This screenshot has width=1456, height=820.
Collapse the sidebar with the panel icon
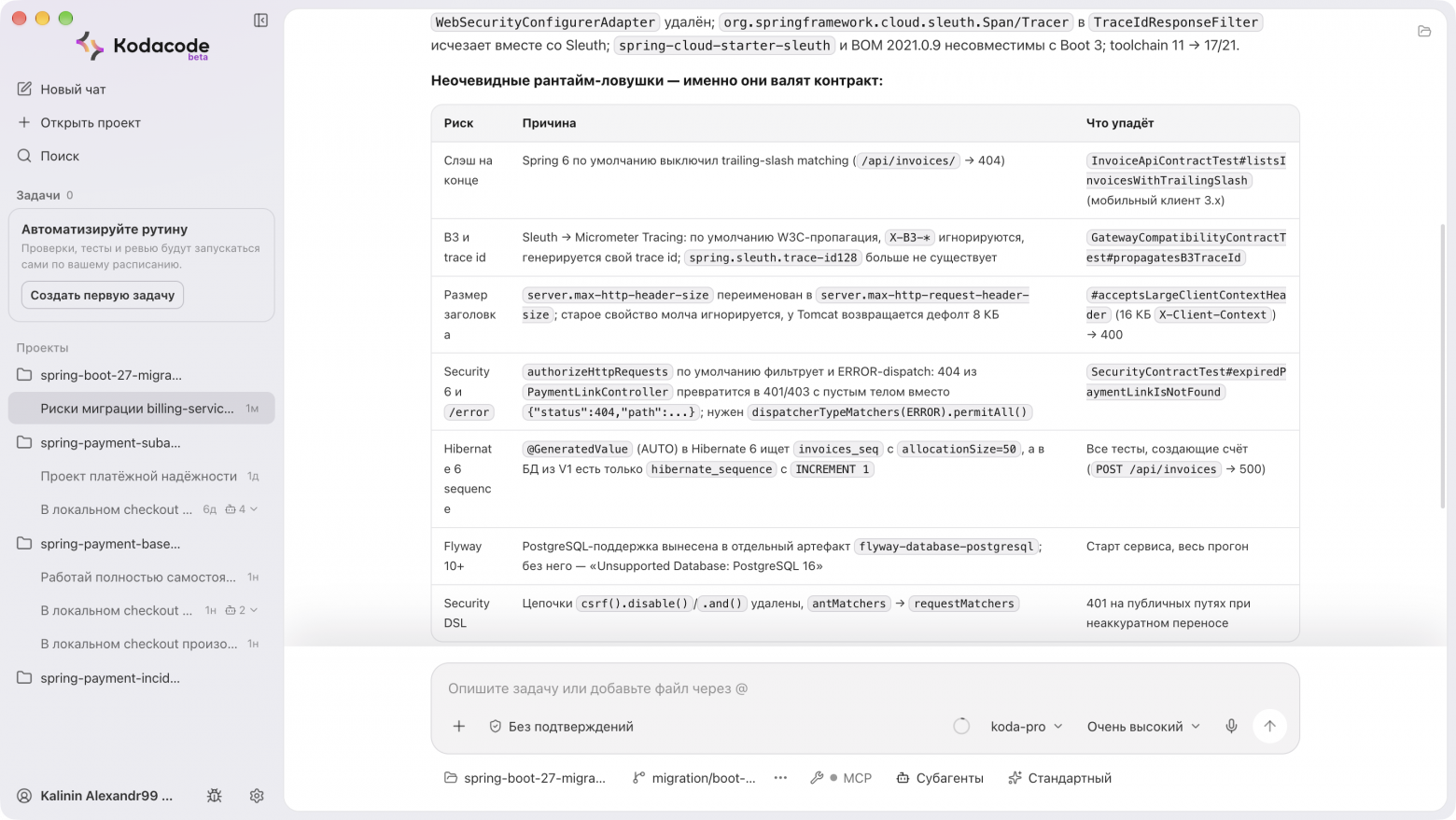click(x=260, y=21)
